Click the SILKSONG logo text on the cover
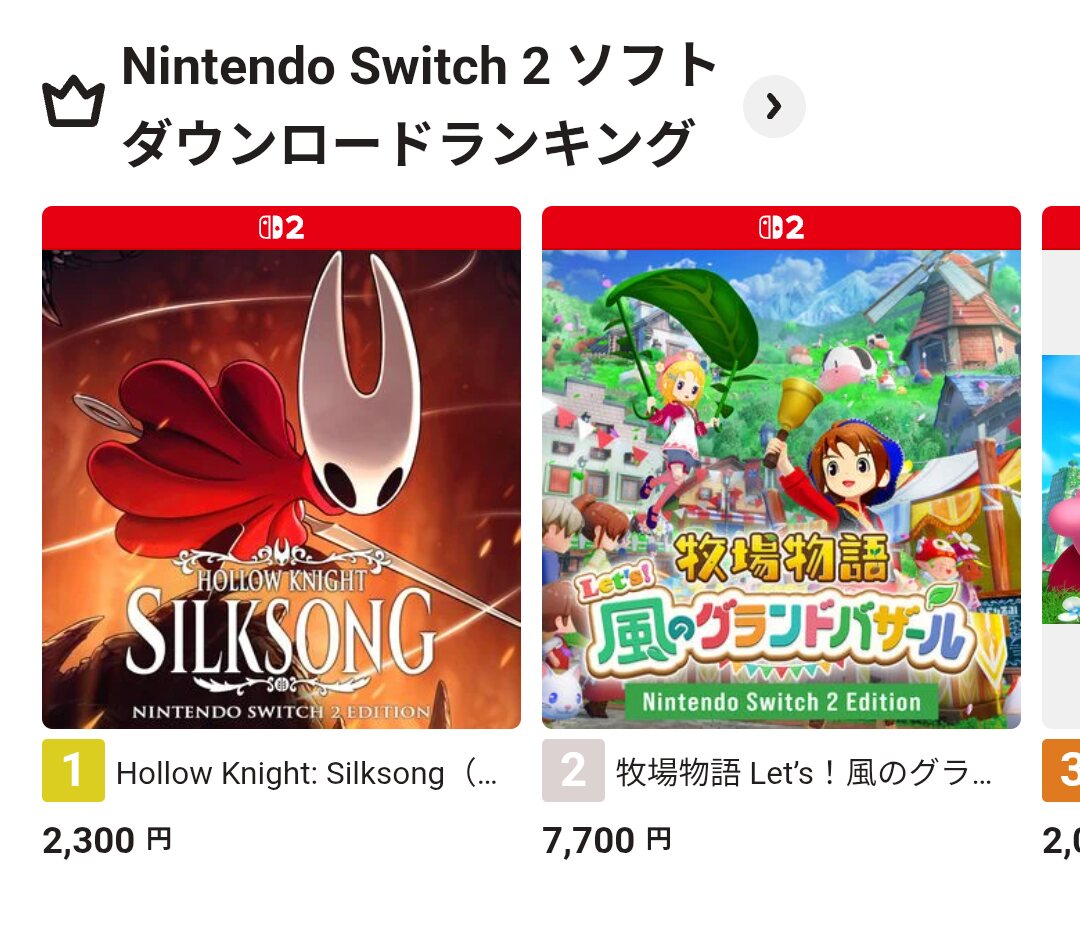1080x937 pixels. pos(281,632)
